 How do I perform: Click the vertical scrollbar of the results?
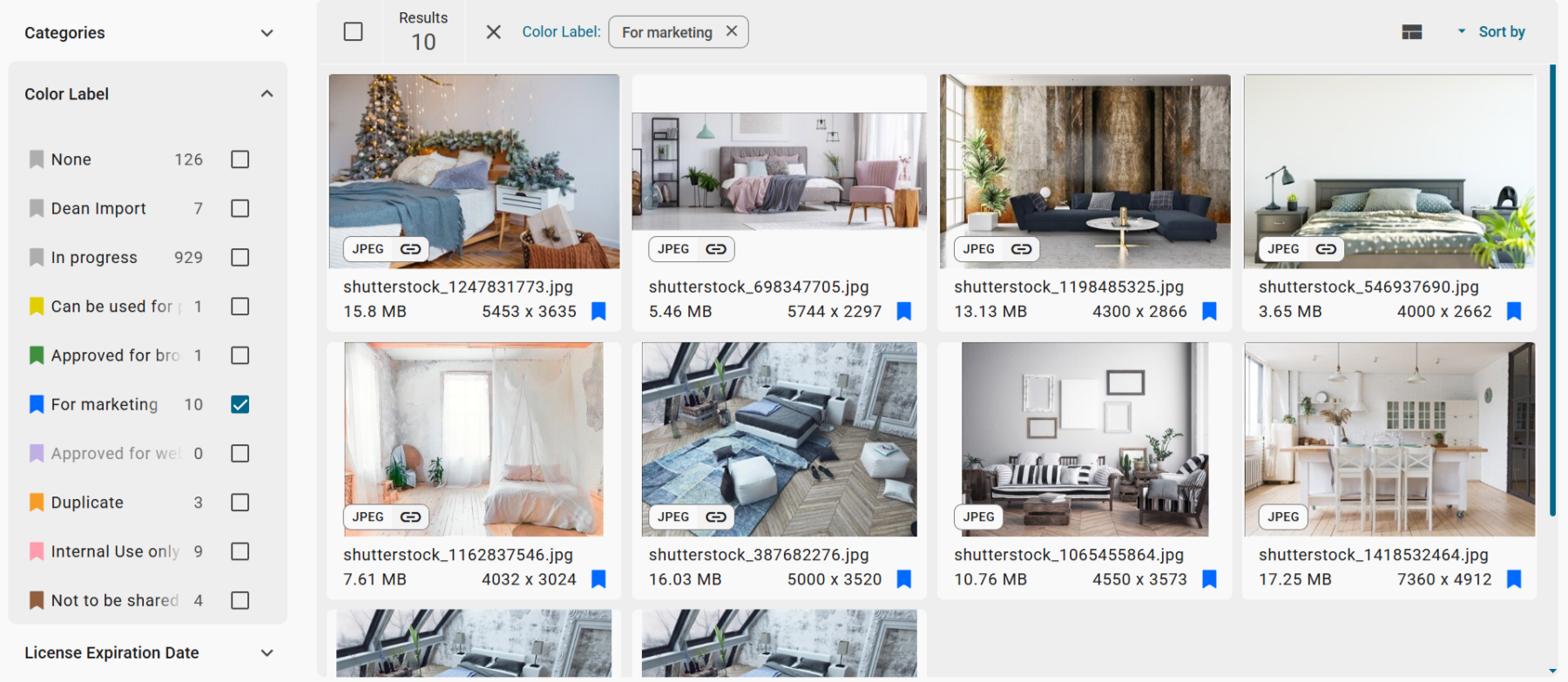tap(1552, 290)
